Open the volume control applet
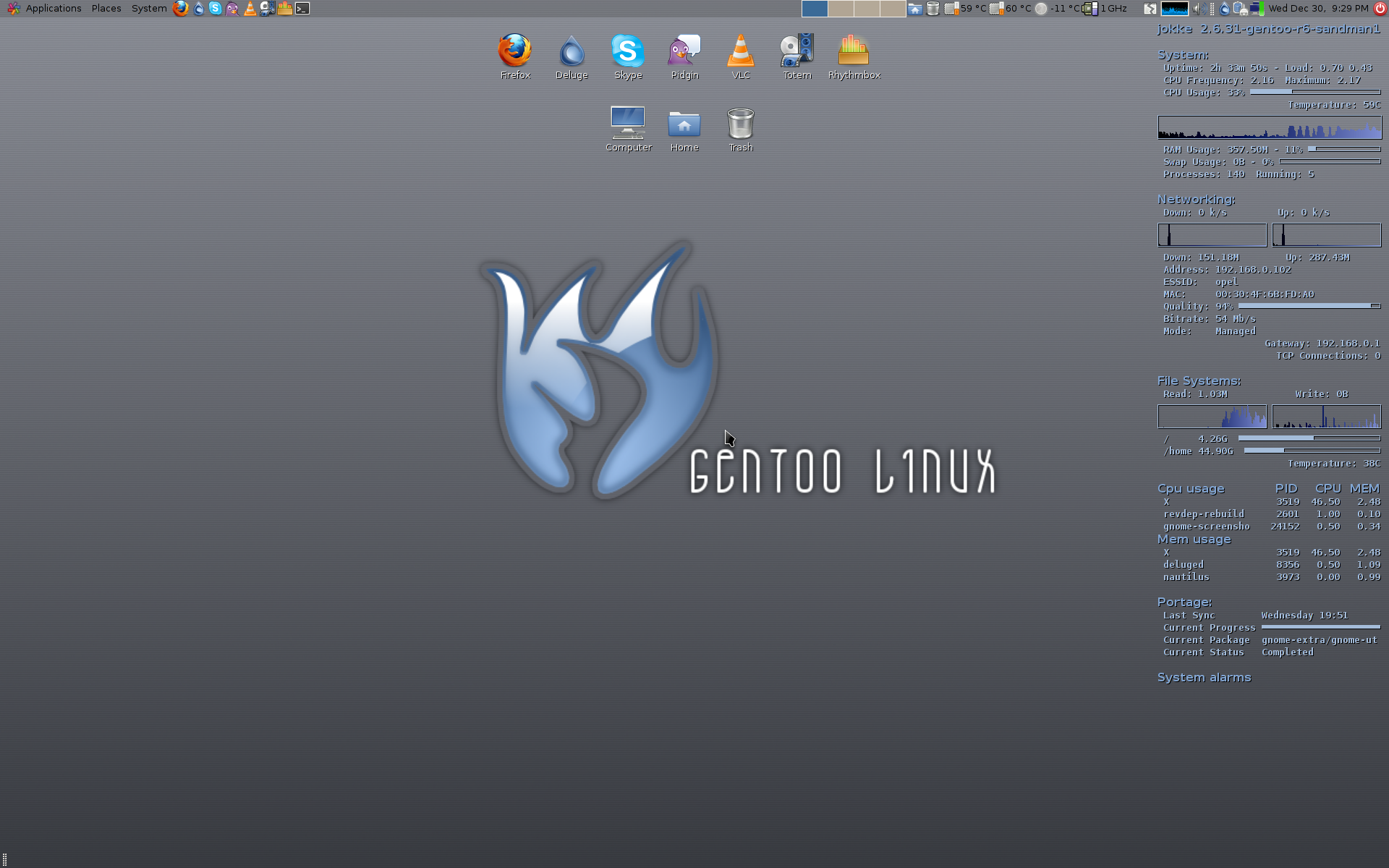The width and height of the screenshot is (1389, 868). tap(1200, 9)
